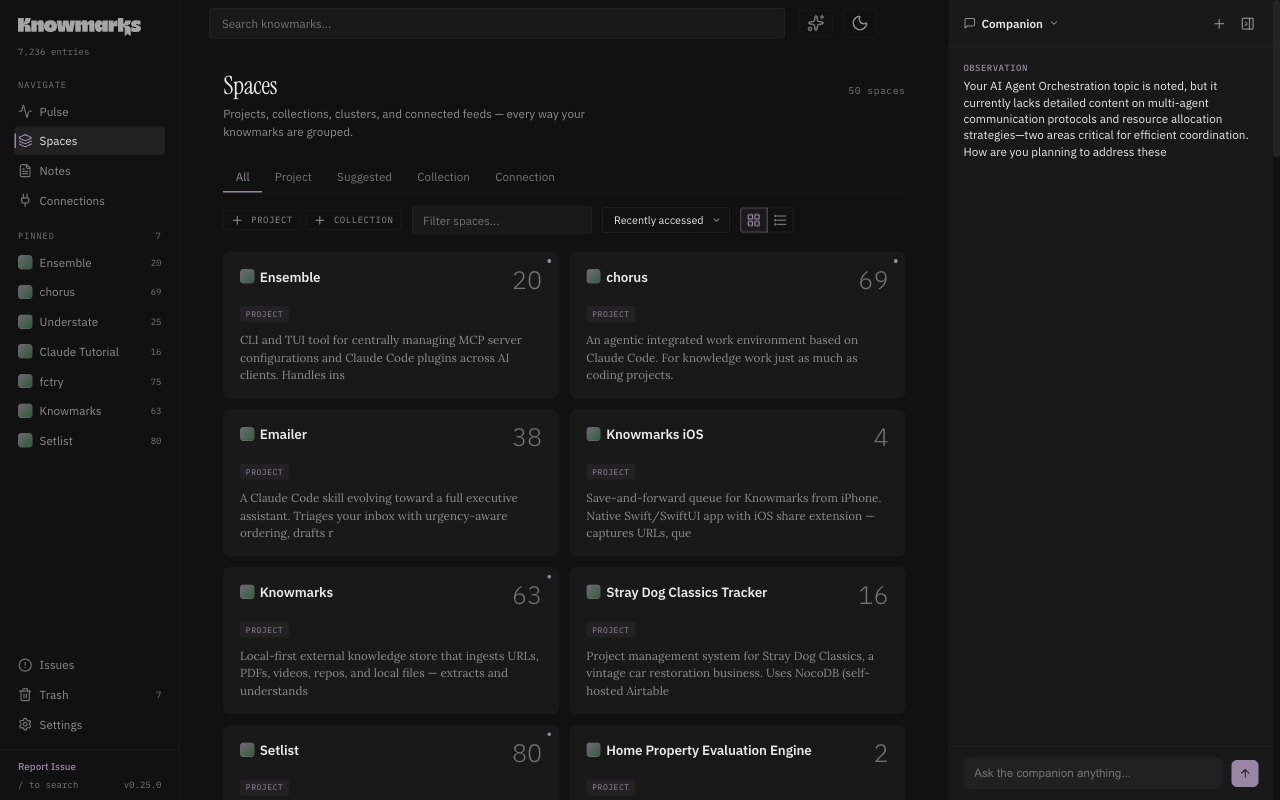Click the AI sparkle icon beside search
The width and height of the screenshot is (1280, 800).
click(x=816, y=23)
